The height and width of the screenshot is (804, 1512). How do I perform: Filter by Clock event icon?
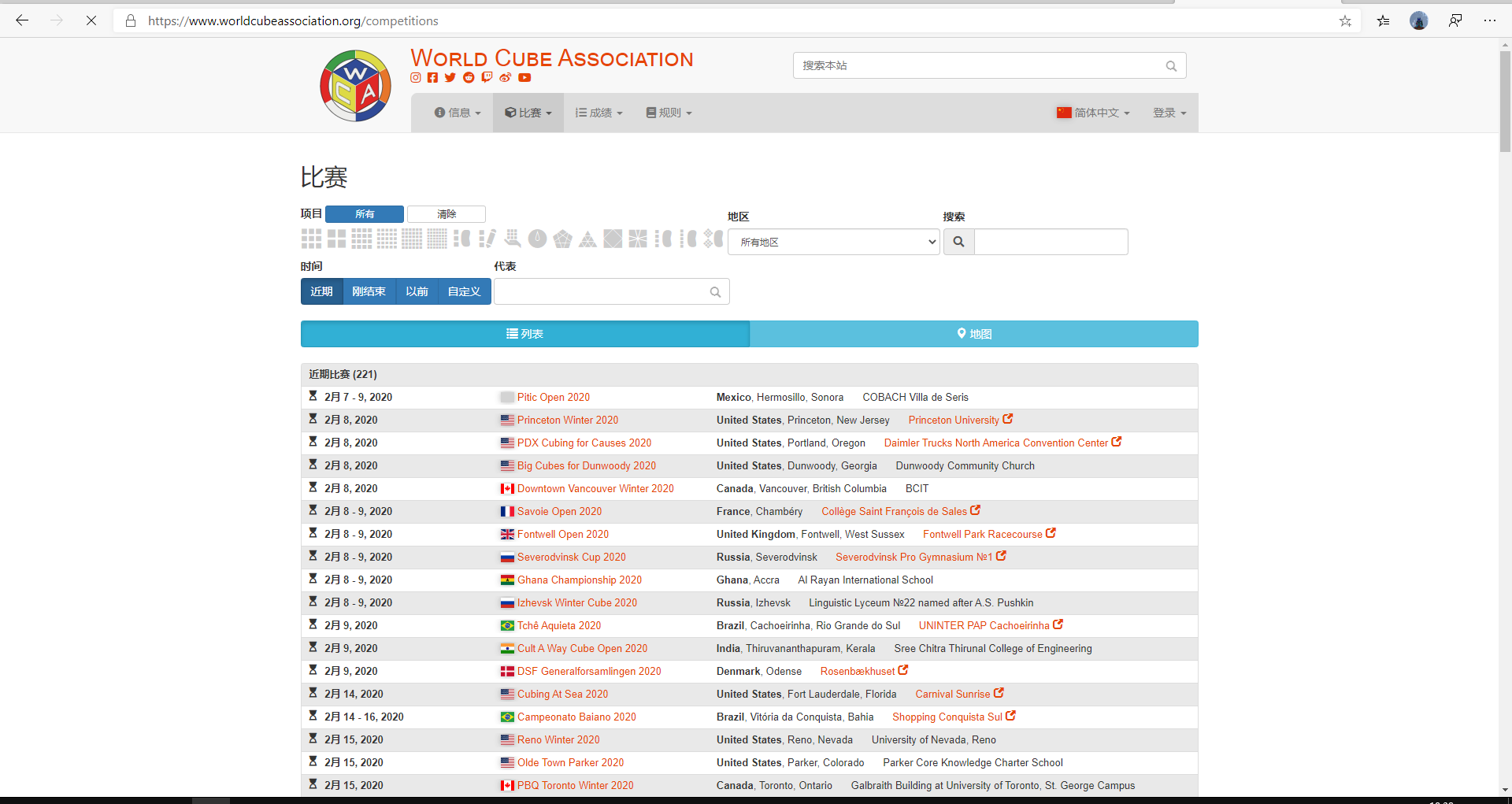(x=538, y=239)
